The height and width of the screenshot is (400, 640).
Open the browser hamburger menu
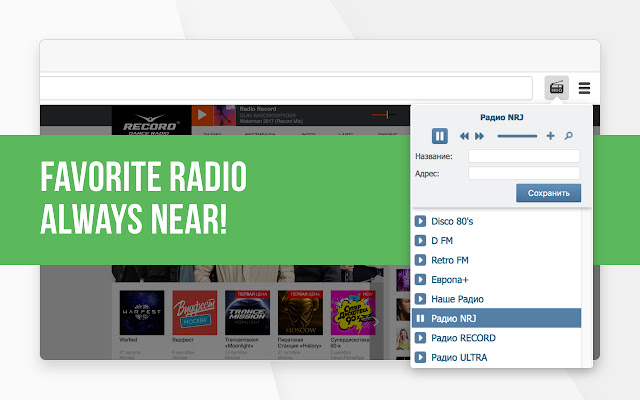pos(584,88)
